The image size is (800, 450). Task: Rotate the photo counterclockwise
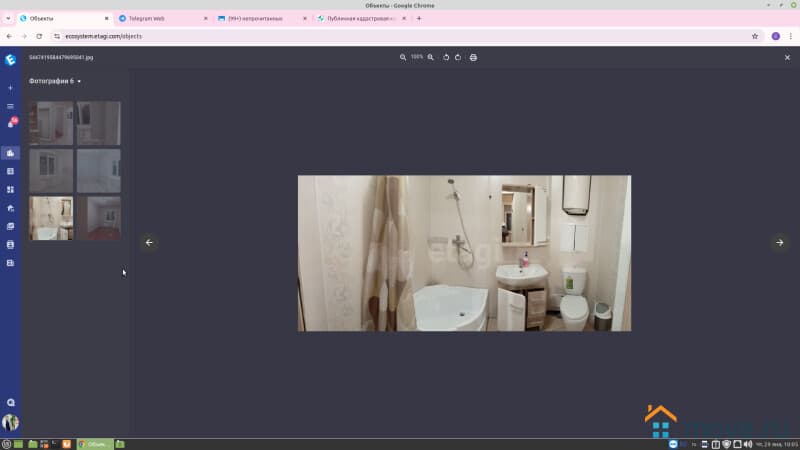tap(446, 57)
